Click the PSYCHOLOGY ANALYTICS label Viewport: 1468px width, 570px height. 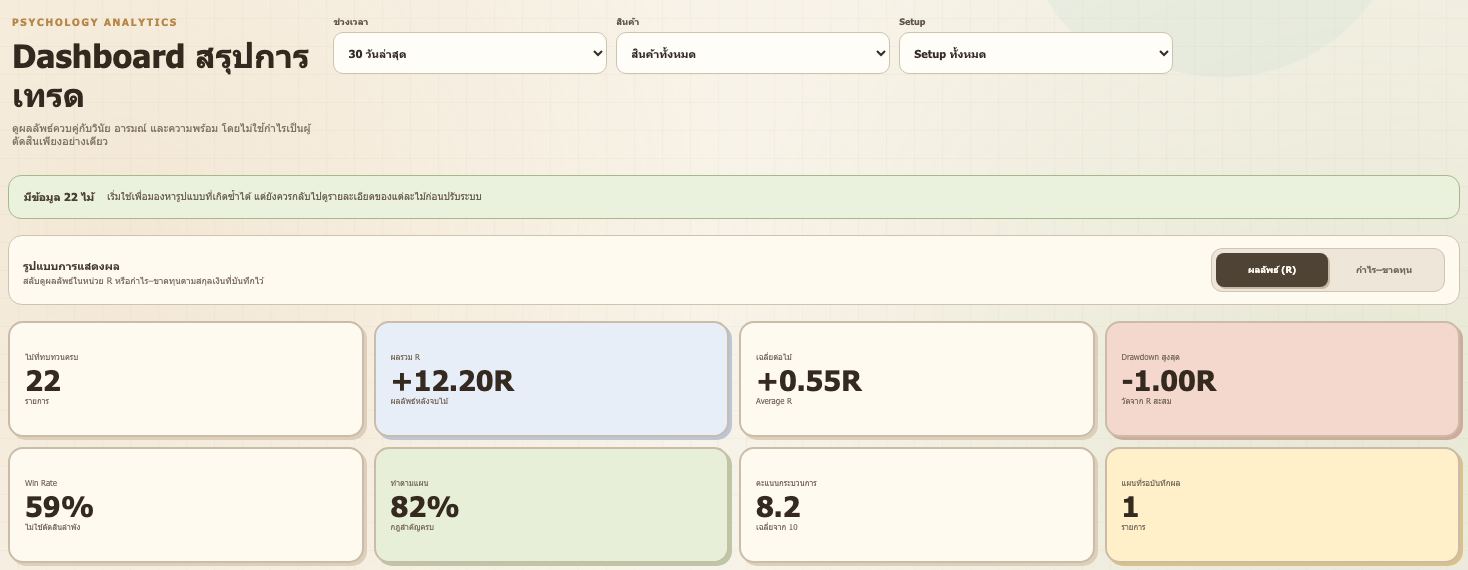coord(95,22)
